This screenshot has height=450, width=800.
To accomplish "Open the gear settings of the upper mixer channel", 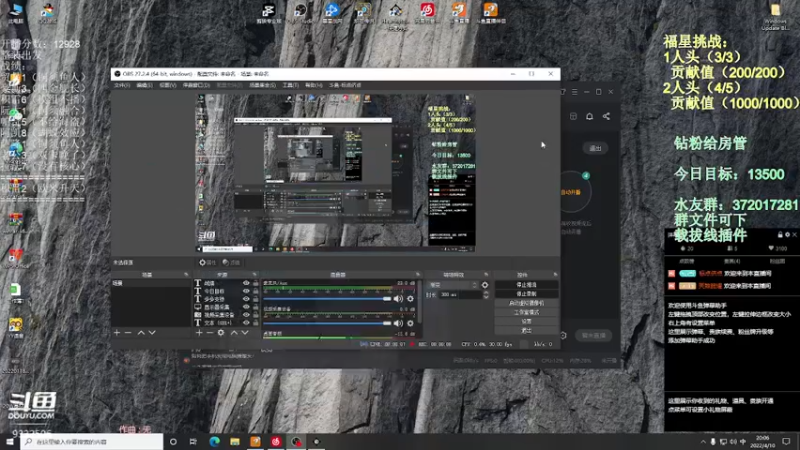I will tap(410, 299).
